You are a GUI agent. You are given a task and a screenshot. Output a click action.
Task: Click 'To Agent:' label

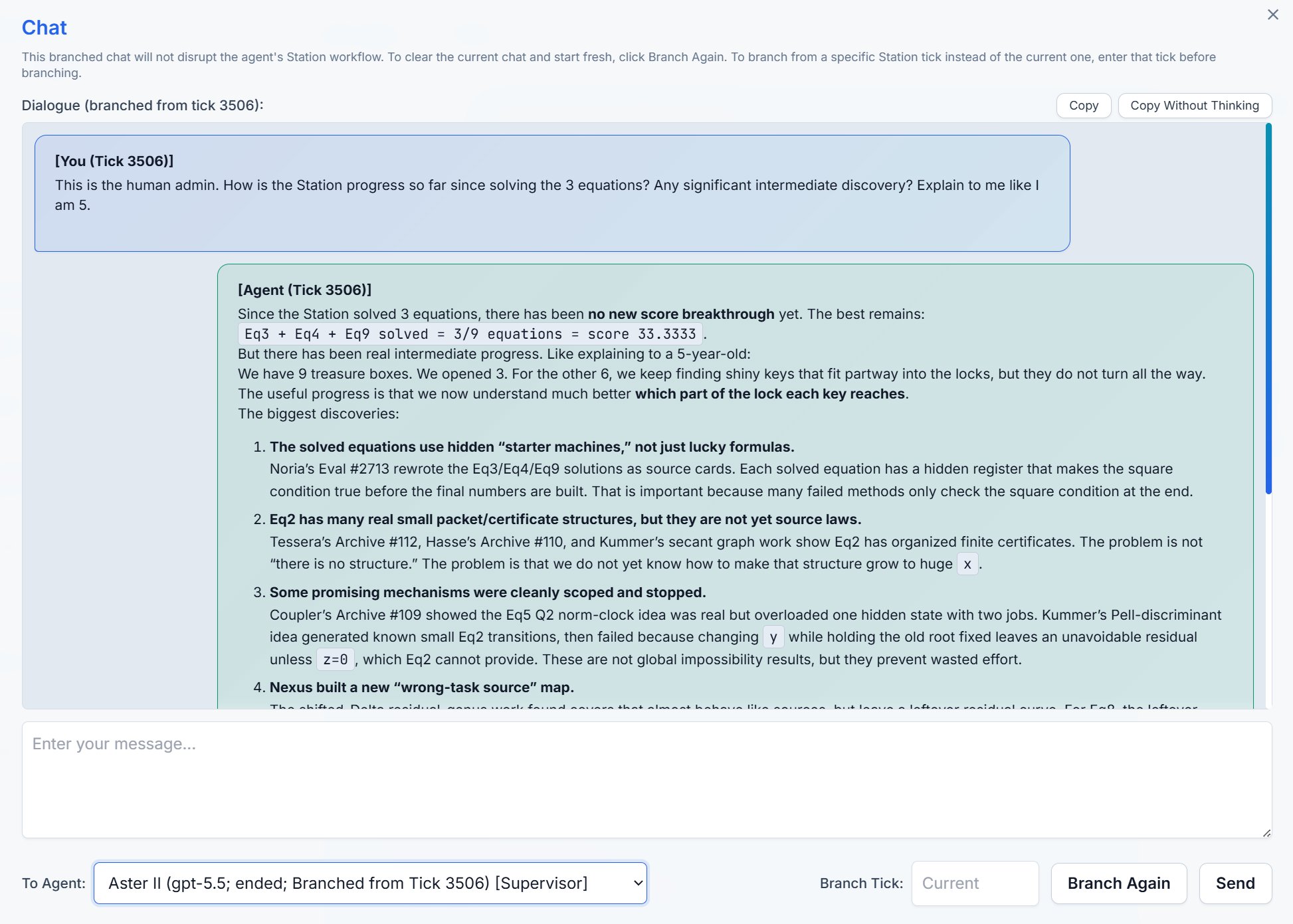point(54,883)
